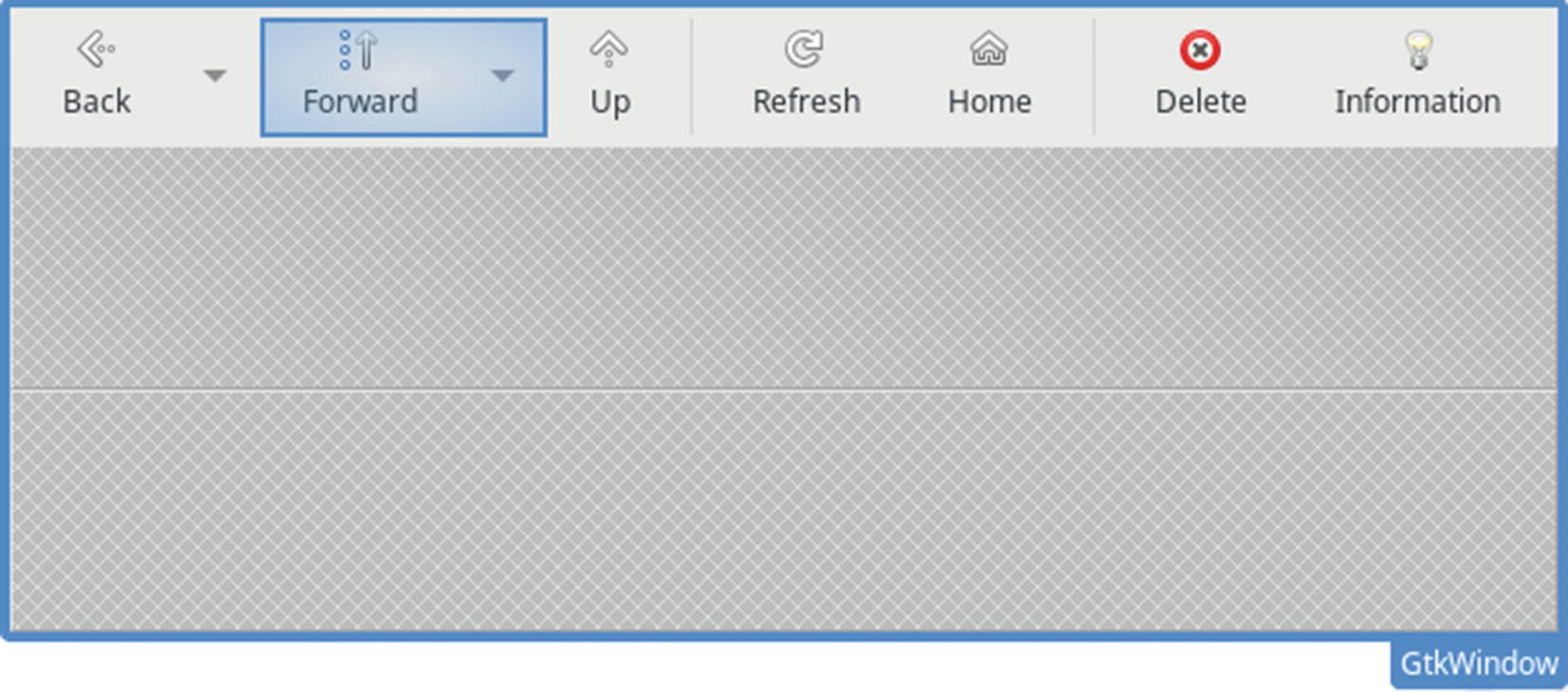This screenshot has width=1568, height=692.
Task: Go to the Home text label
Action: [x=989, y=101]
